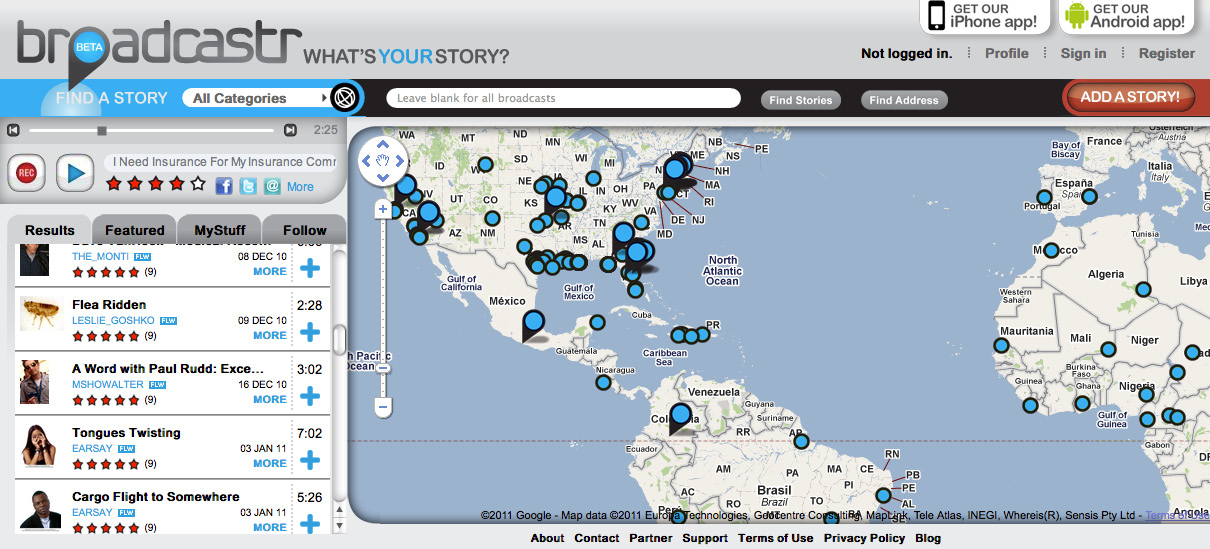Click the results list scrollbar thumb
The height and width of the screenshot is (549, 1210).
[x=340, y=339]
